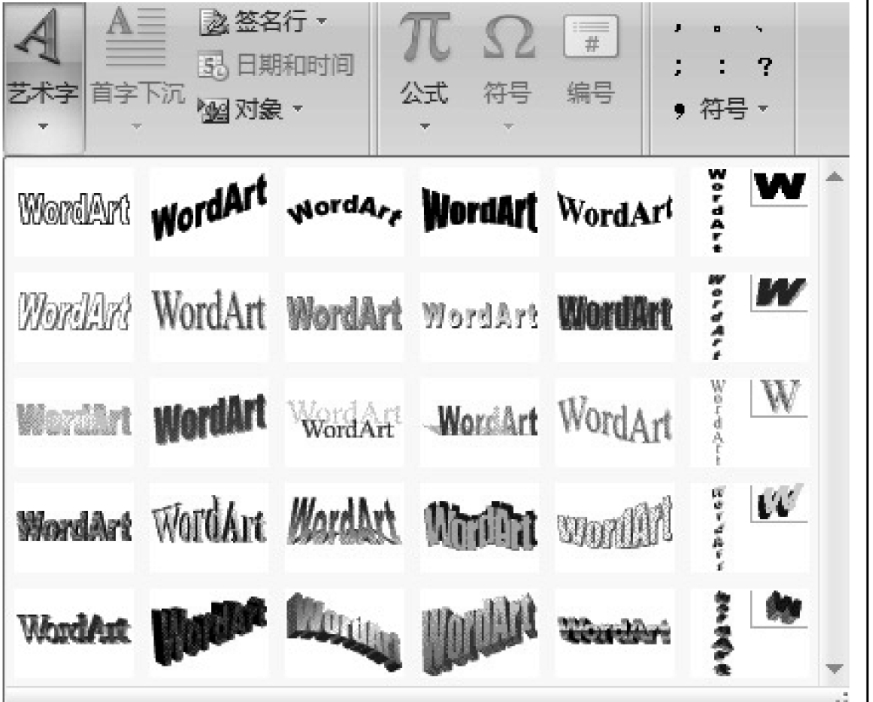Insert the question mark special symbol

(766, 67)
